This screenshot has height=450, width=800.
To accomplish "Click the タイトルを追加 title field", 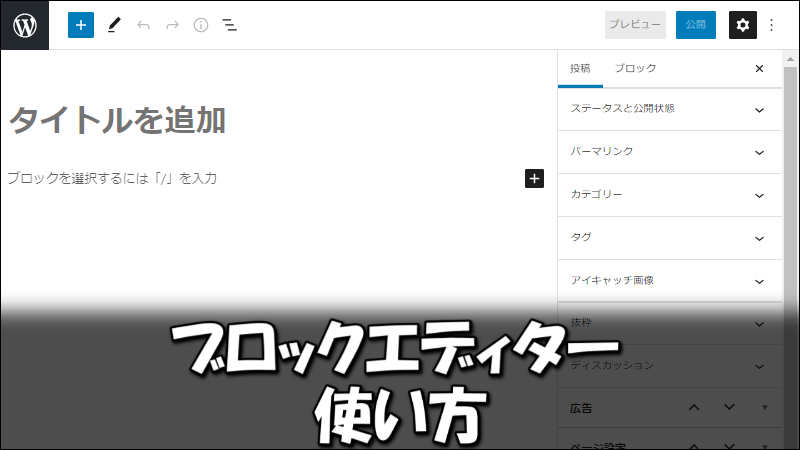I will (118, 120).
